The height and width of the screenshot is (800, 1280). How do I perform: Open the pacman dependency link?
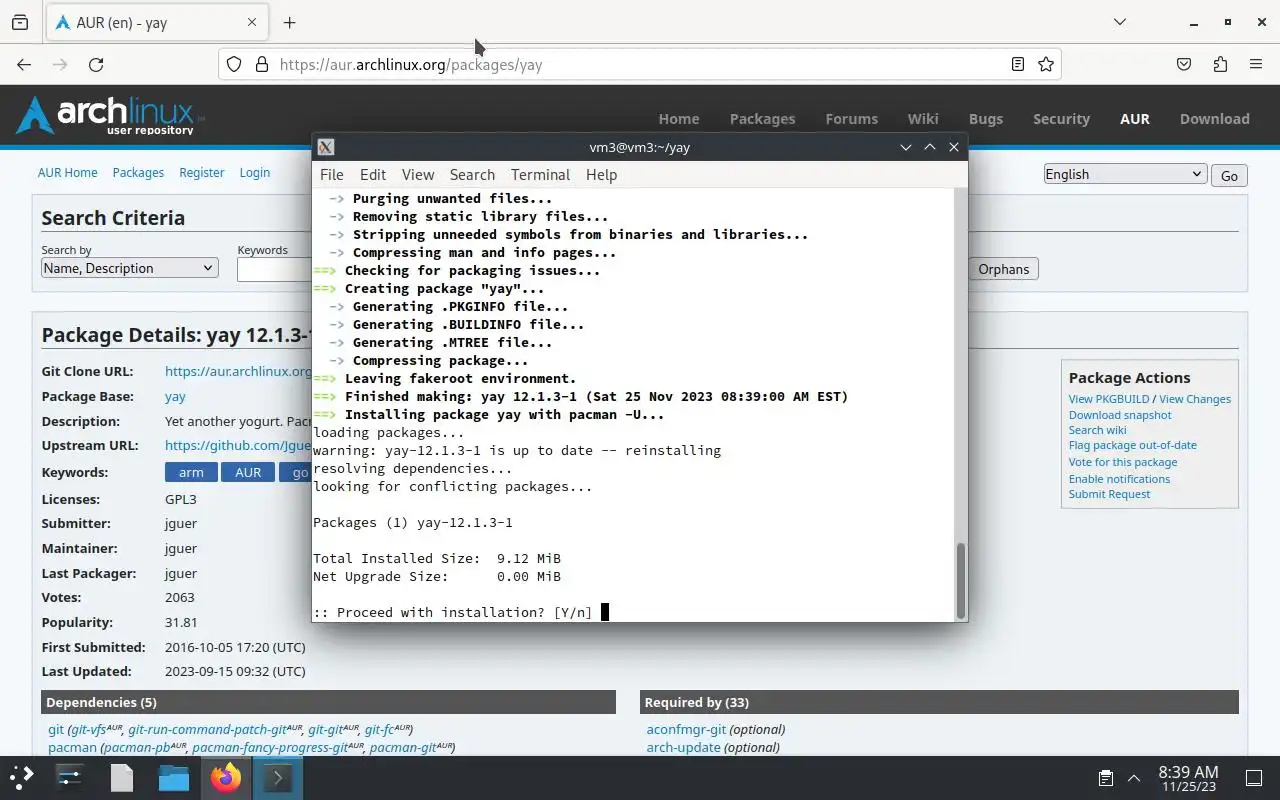click(72, 747)
